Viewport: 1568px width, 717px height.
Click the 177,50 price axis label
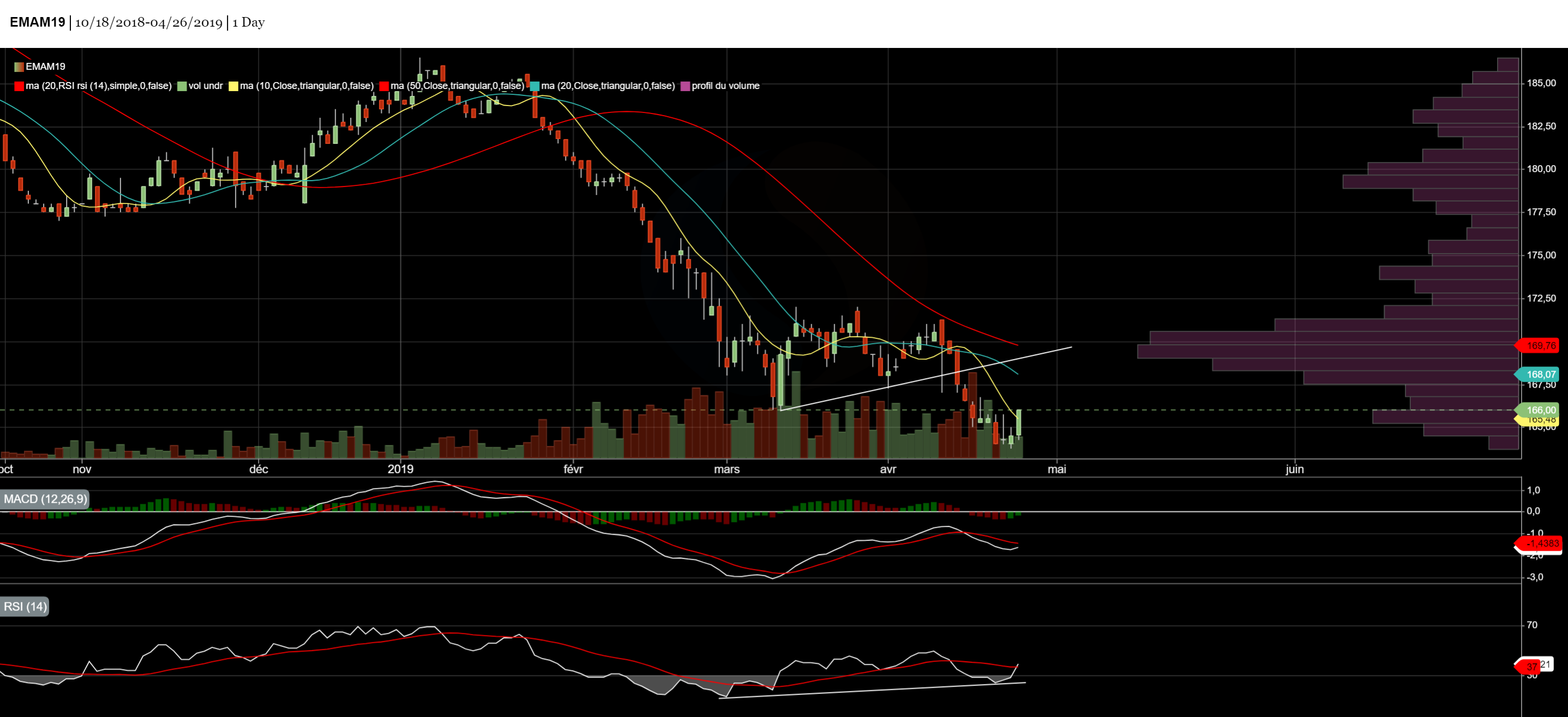pos(1541,212)
